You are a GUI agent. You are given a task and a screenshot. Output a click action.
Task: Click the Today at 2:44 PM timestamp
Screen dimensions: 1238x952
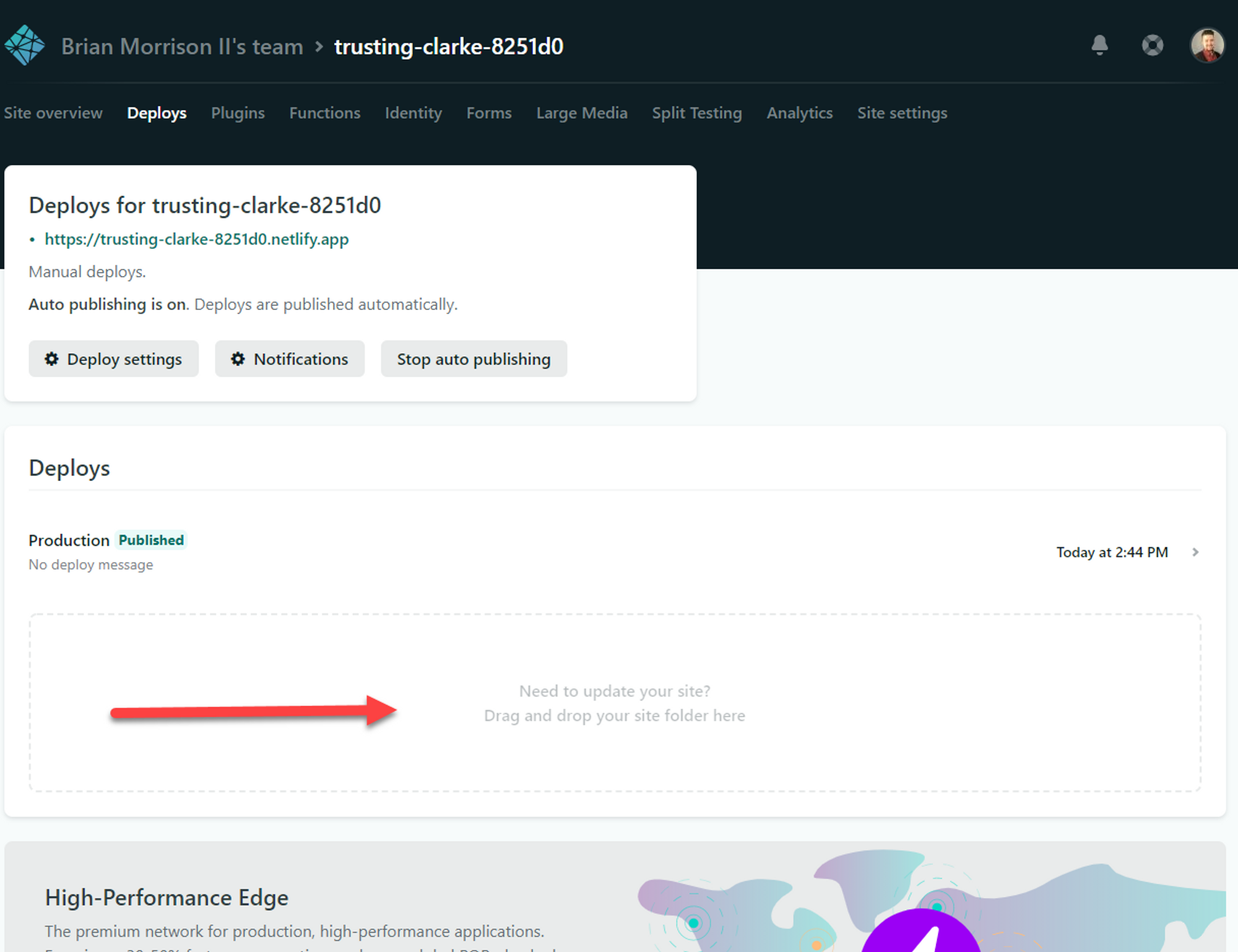point(1112,552)
